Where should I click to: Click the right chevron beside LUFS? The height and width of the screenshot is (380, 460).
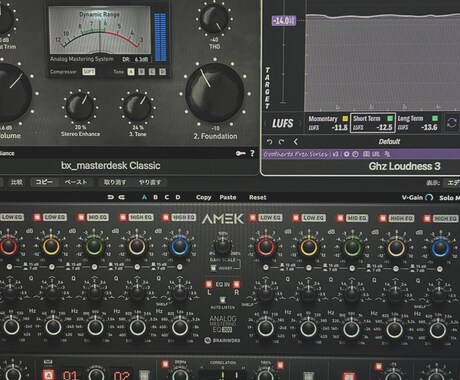click(x=300, y=123)
